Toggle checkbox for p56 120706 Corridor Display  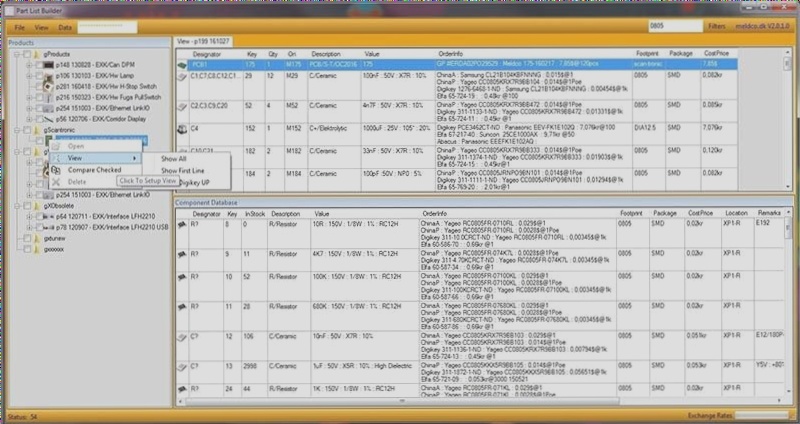click(x=38, y=117)
